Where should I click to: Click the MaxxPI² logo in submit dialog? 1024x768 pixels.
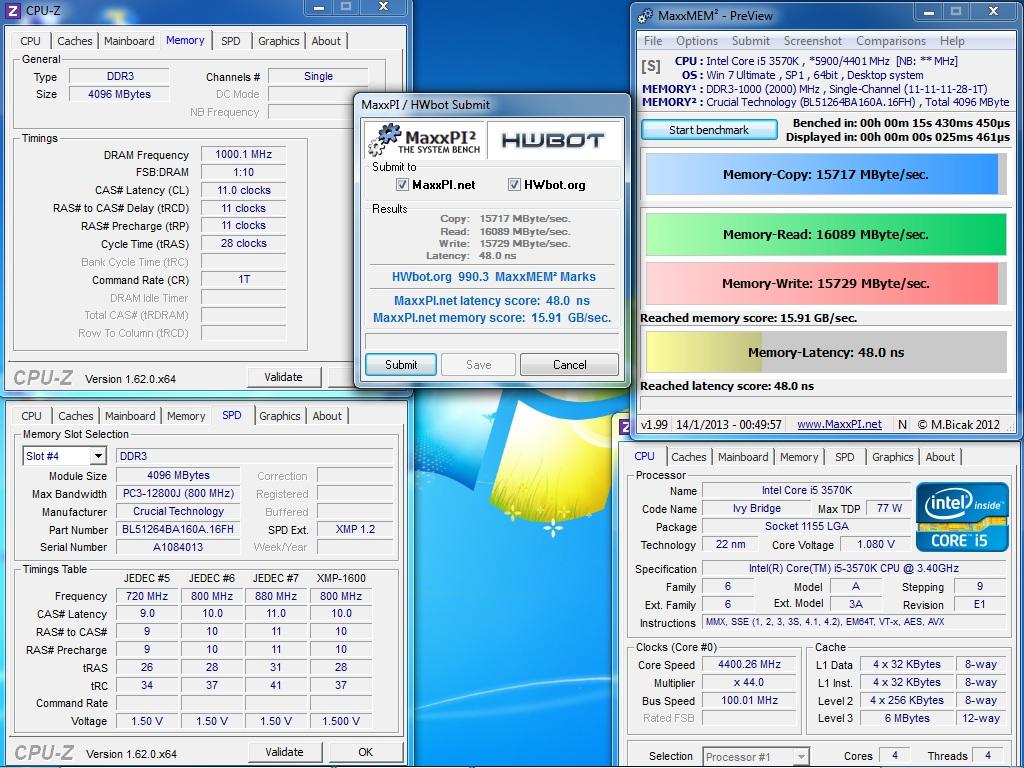point(424,139)
